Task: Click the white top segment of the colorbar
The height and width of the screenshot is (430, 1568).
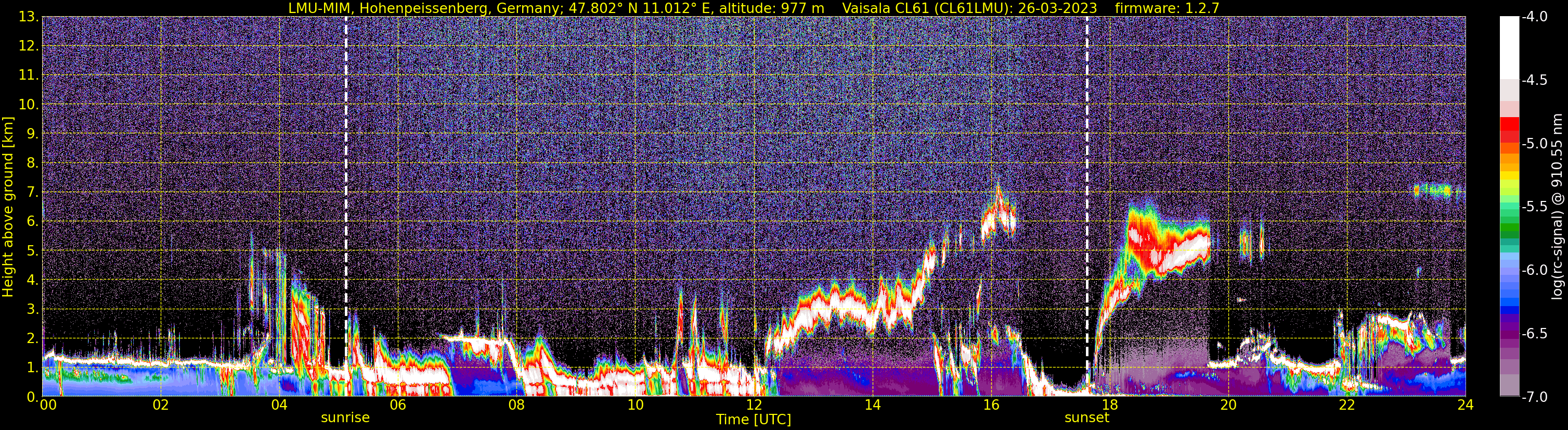Action: 1510,47
